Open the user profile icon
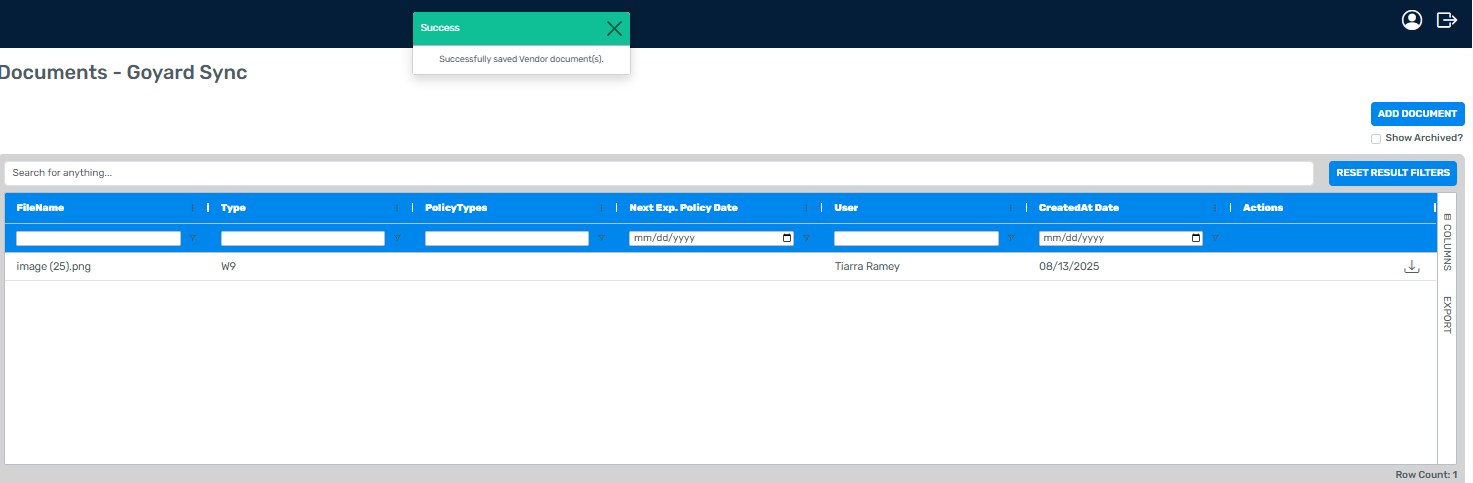 1412,20
